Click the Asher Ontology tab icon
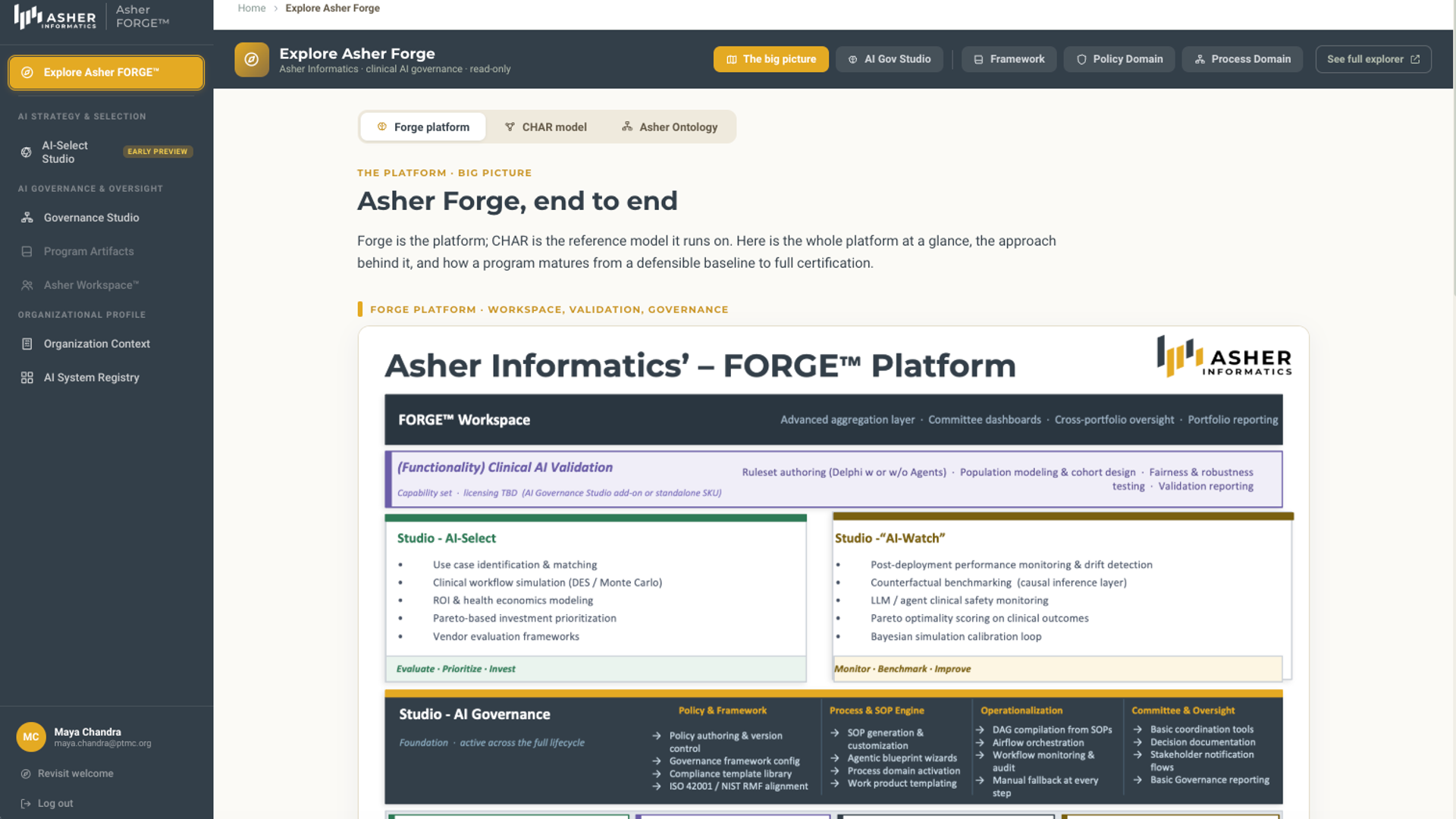The height and width of the screenshot is (819, 1456). (627, 127)
